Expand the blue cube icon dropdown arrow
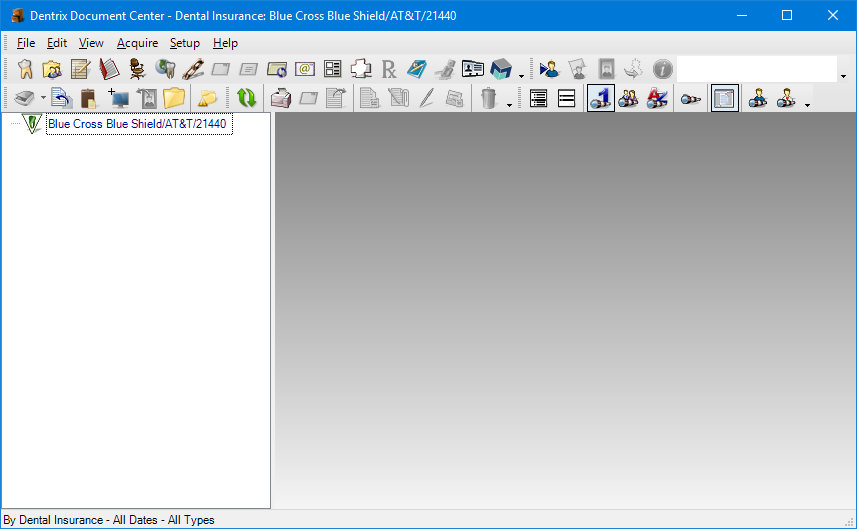The image size is (857, 529). (521, 74)
